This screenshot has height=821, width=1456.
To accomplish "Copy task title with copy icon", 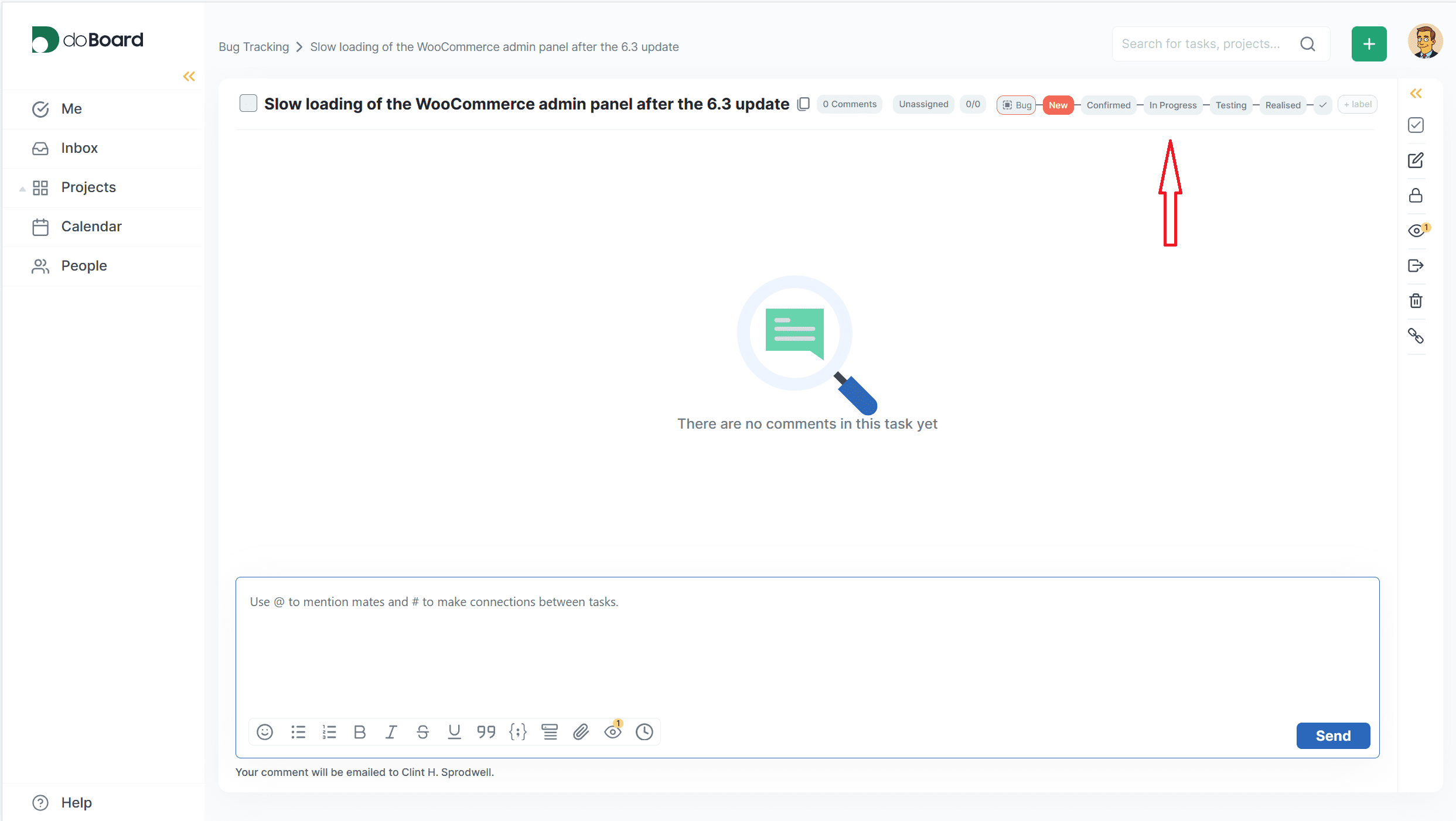I will click(803, 104).
